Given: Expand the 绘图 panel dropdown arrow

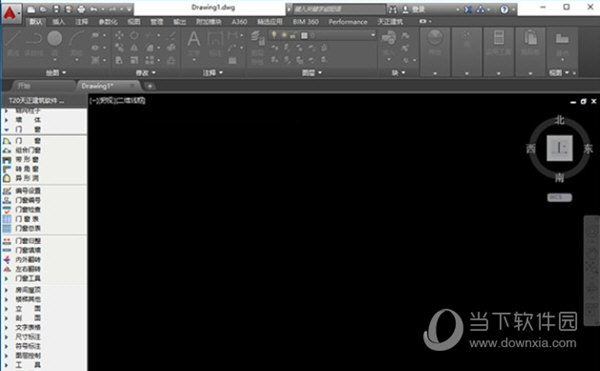Looking at the screenshot, I should (64, 72).
